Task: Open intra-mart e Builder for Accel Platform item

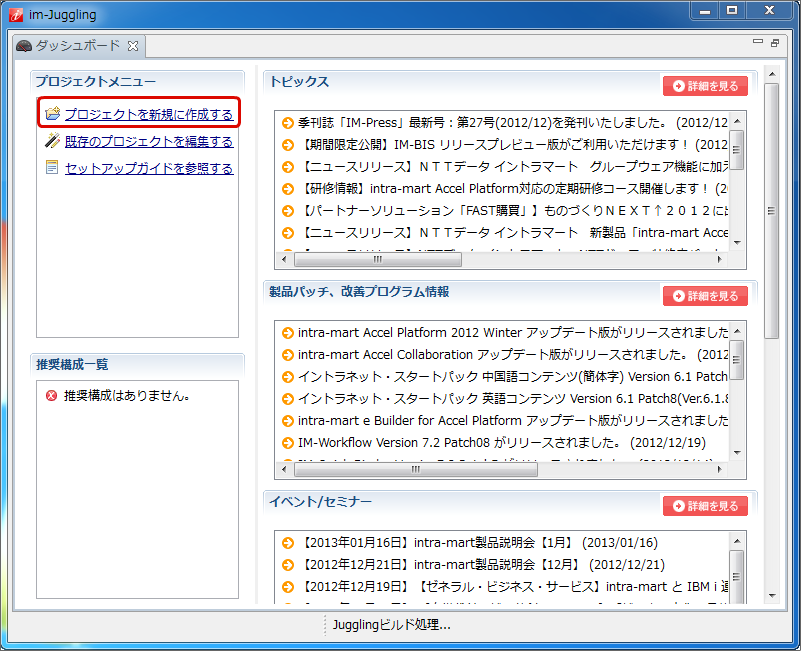Action: click(x=512, y=421)
